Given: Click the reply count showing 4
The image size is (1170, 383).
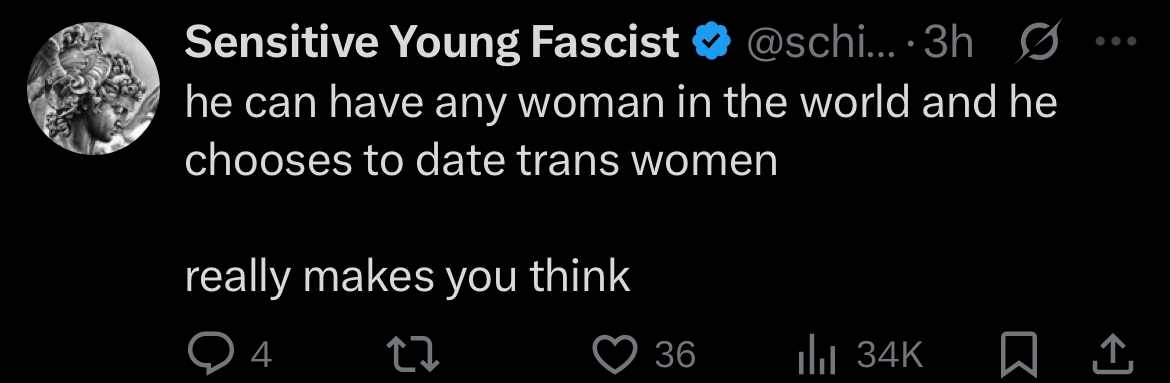Looking at the screenshot, I should click(x=260, y=355).
